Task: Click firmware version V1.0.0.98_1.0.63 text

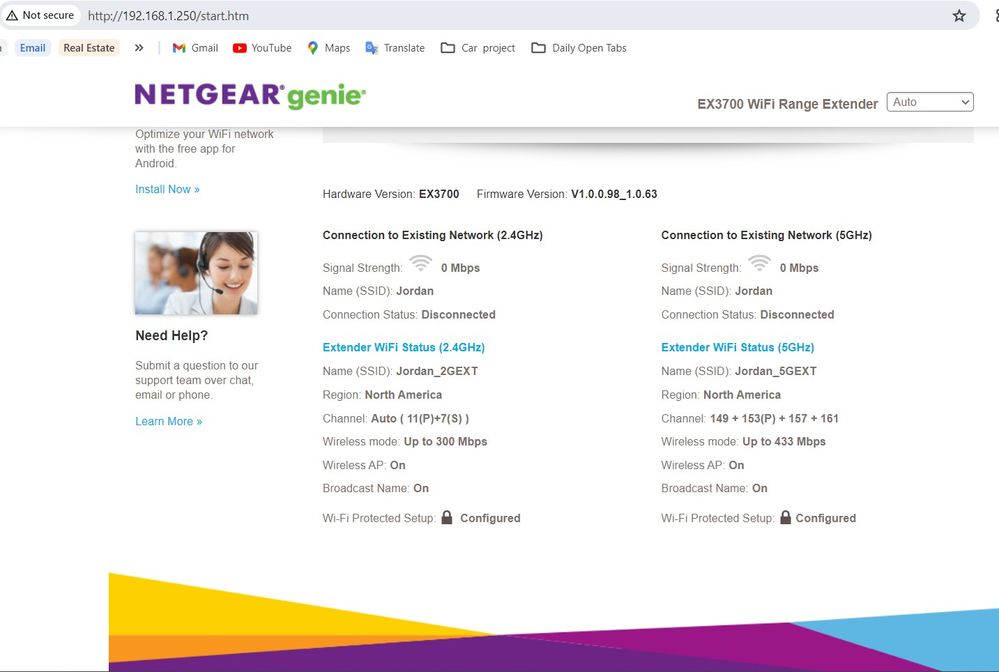Action: [614, 194]
